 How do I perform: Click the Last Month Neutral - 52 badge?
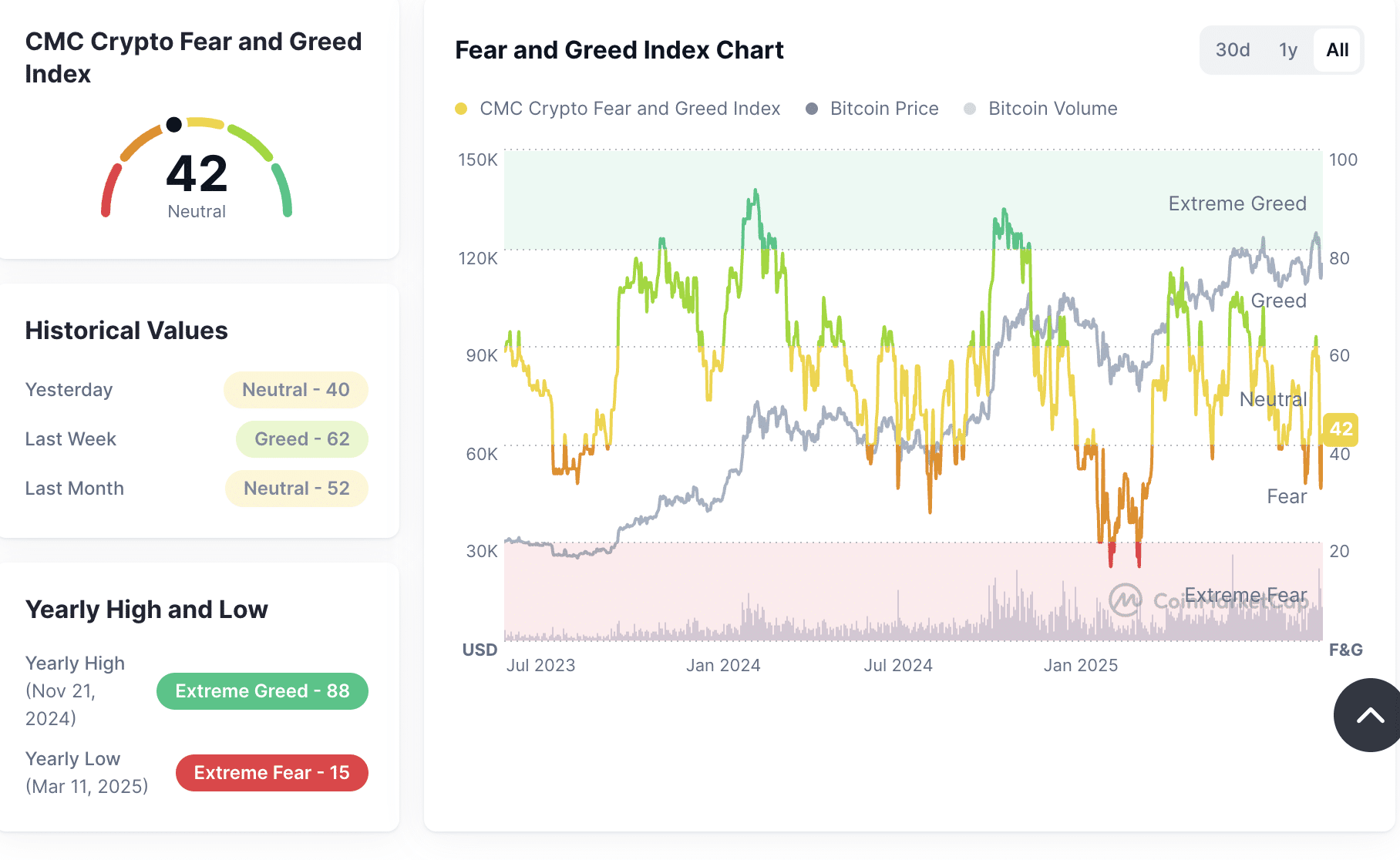(x=297, y=489)
